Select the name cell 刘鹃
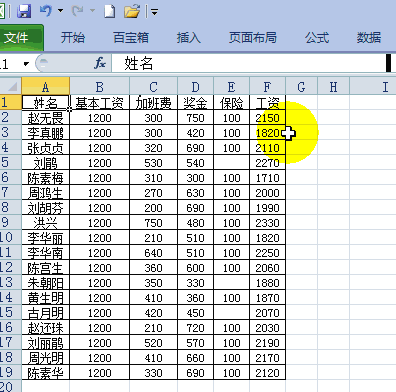The height and width of the screenshot is (392, 396). 46,162
